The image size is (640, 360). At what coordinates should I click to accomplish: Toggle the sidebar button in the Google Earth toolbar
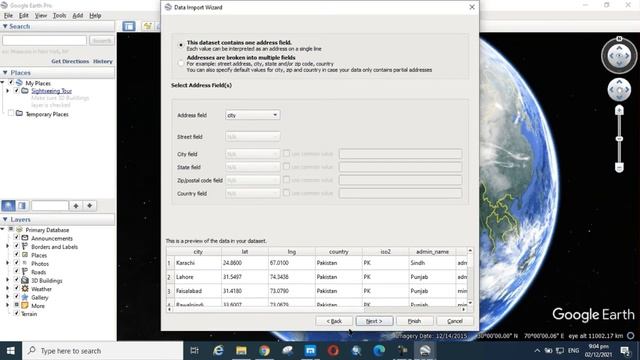[129, 26]
